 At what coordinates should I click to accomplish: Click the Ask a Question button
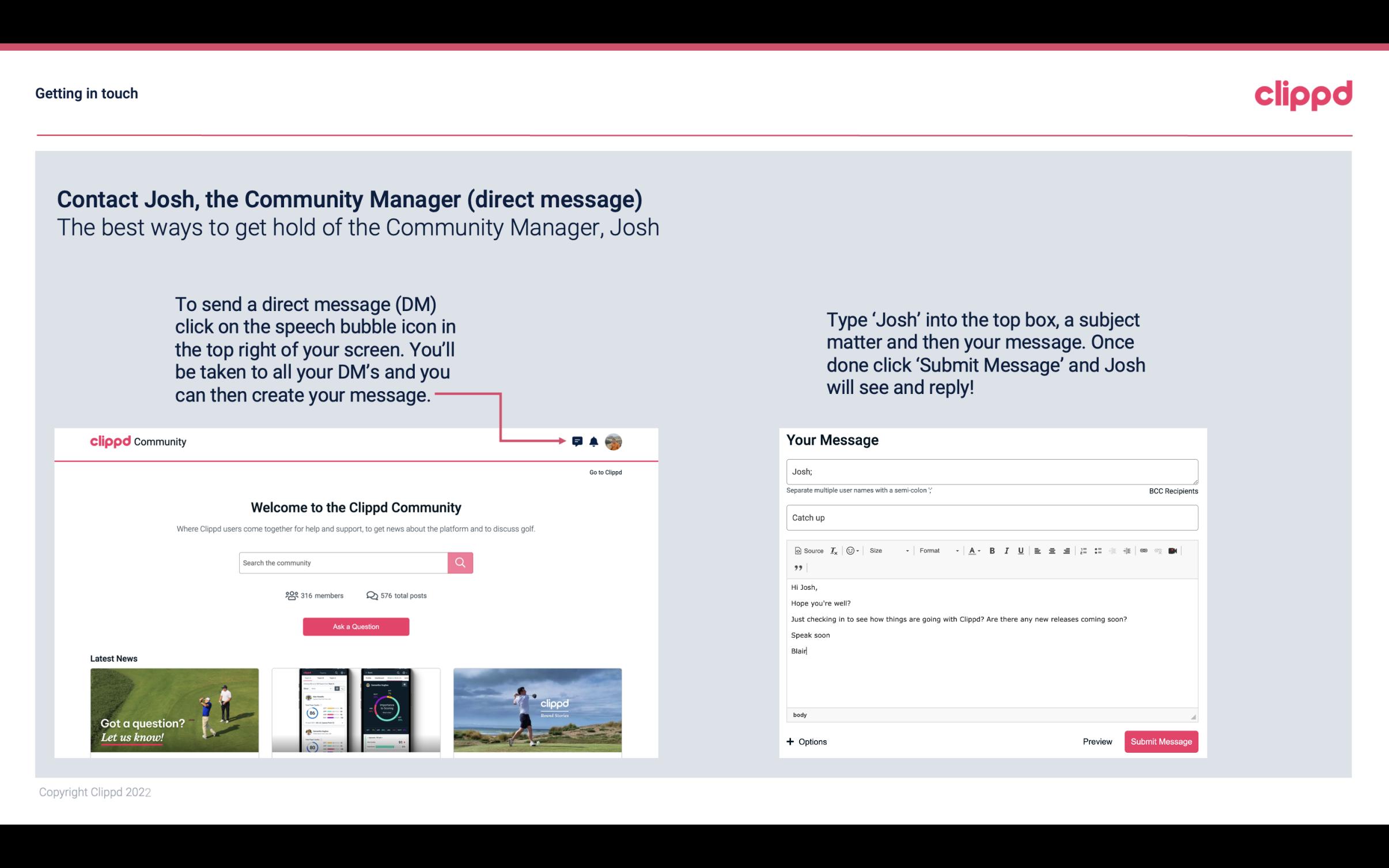[355, 625]
